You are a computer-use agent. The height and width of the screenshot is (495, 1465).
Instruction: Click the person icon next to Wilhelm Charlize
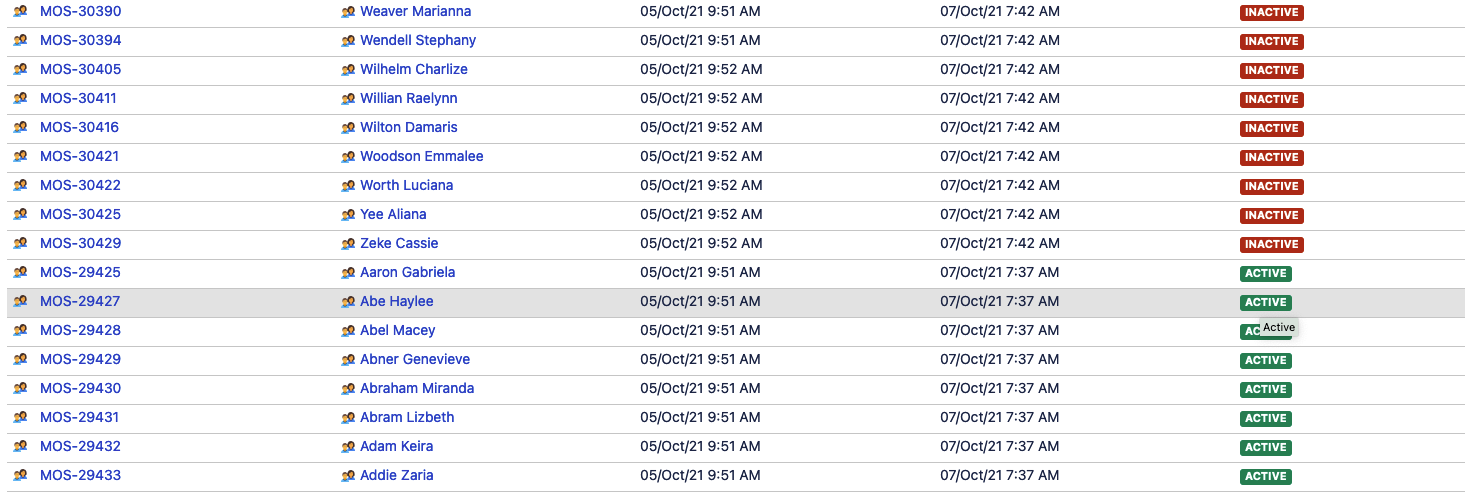coord(348,70)
